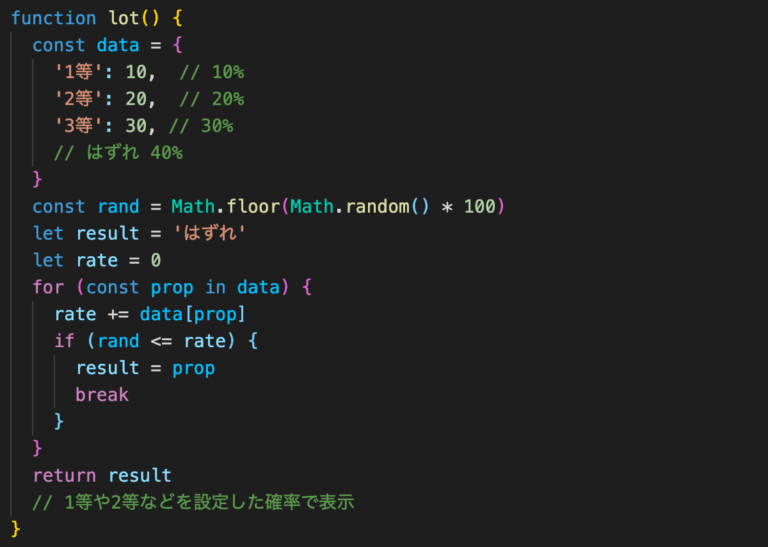
Task: Click the final Japanese comment line
Action: point(193,502)
